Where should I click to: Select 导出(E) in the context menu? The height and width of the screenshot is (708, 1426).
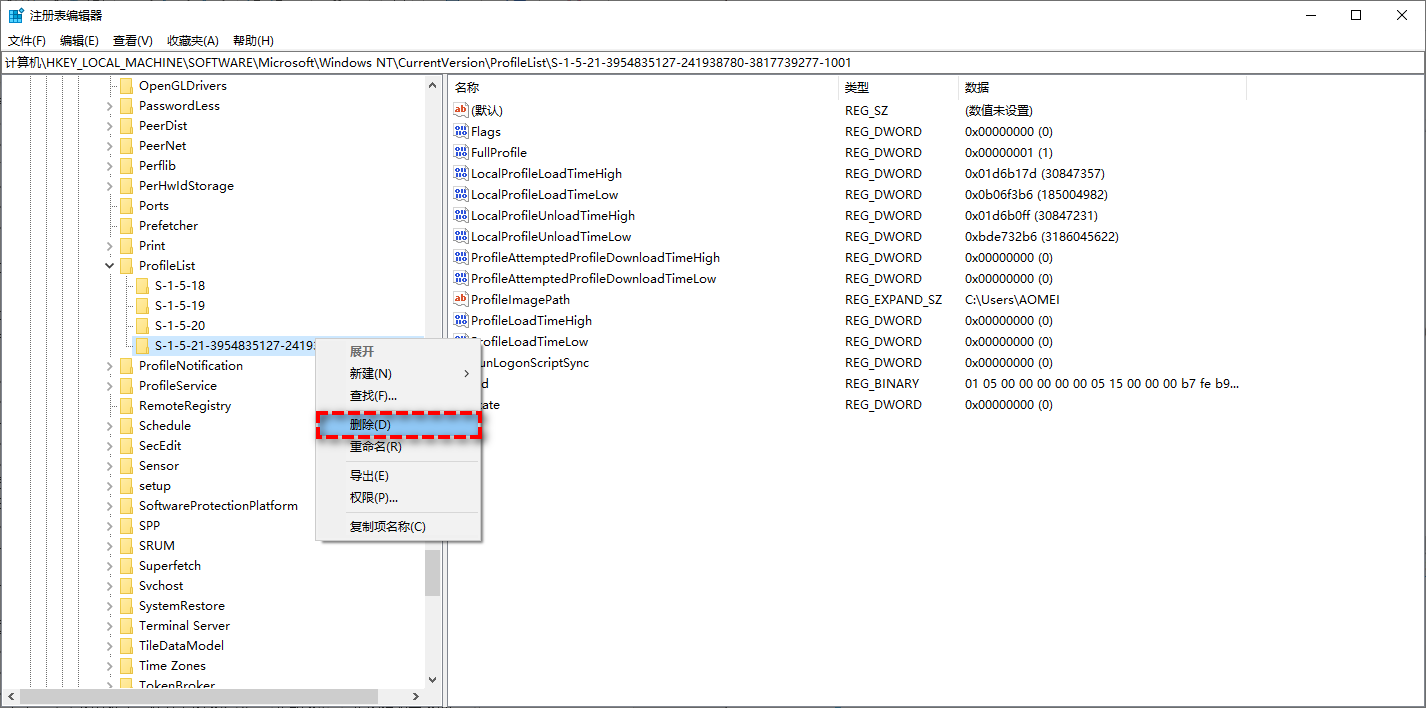(x=369, y=476)
